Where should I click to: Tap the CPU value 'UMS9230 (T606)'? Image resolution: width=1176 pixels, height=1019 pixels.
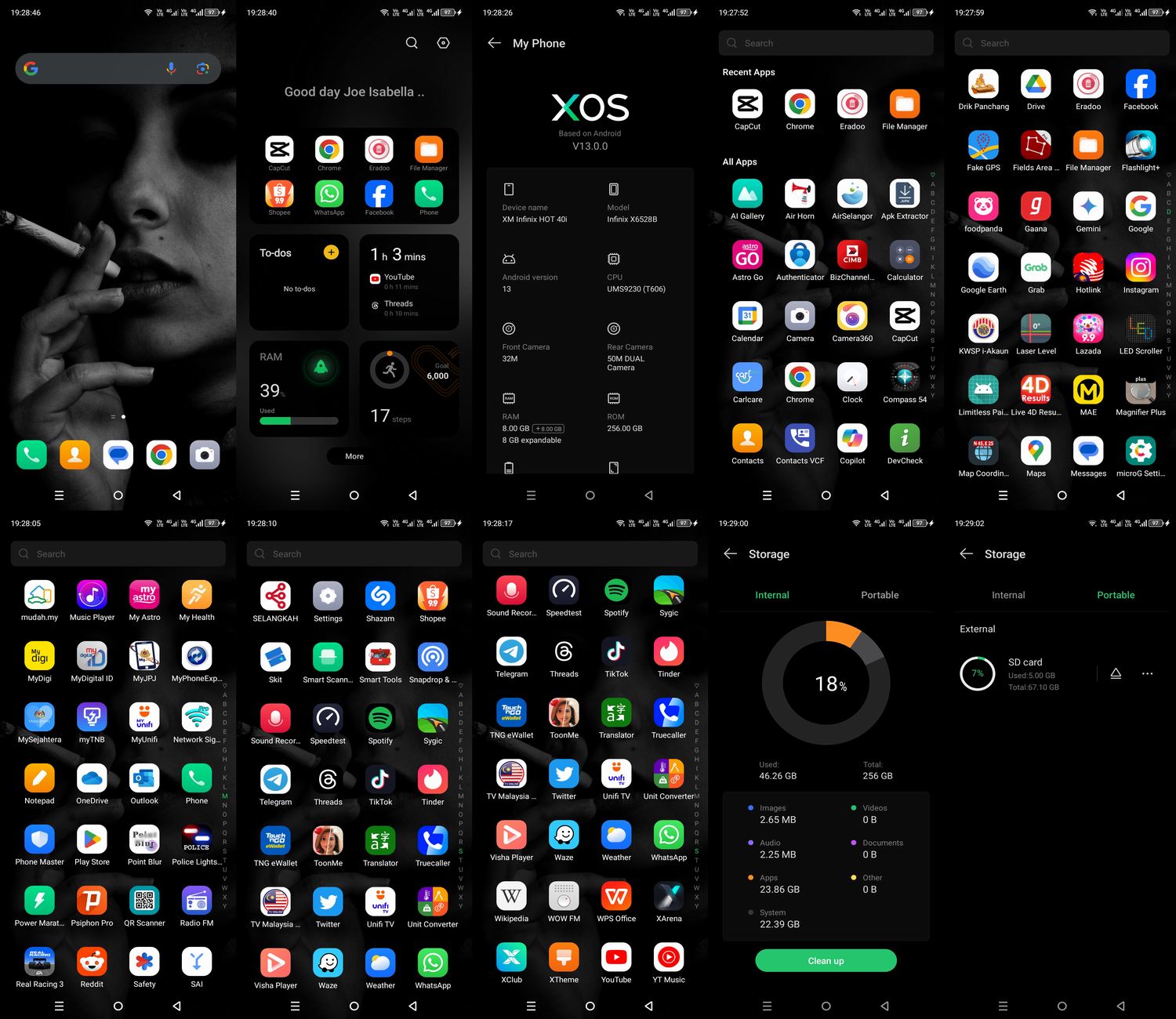636,289
